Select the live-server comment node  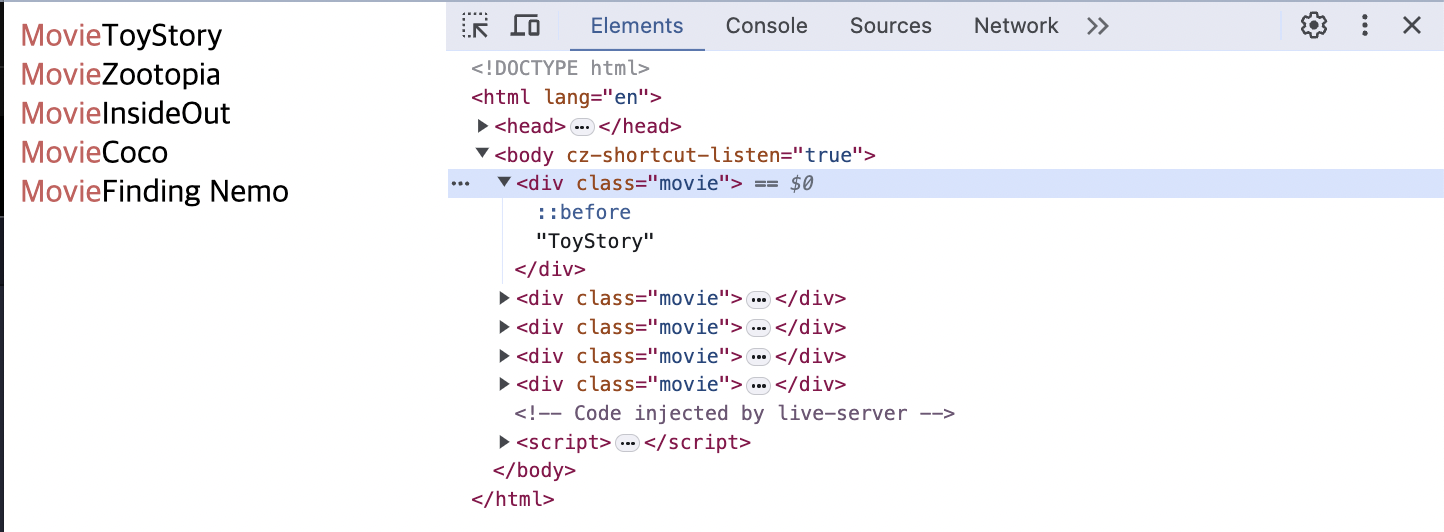[x=735, y=413]
